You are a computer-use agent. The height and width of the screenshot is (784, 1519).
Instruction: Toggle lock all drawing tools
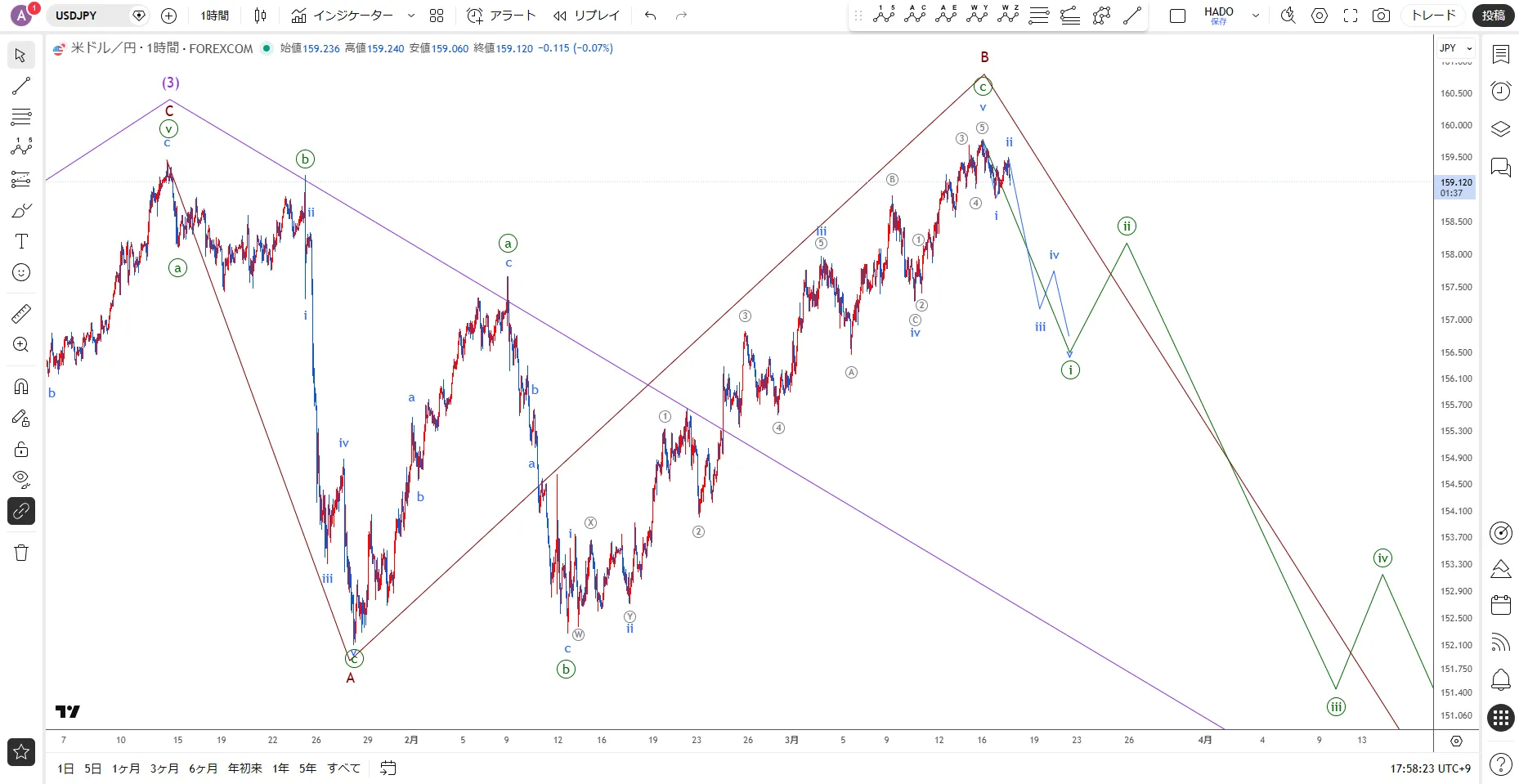point(21,449)
